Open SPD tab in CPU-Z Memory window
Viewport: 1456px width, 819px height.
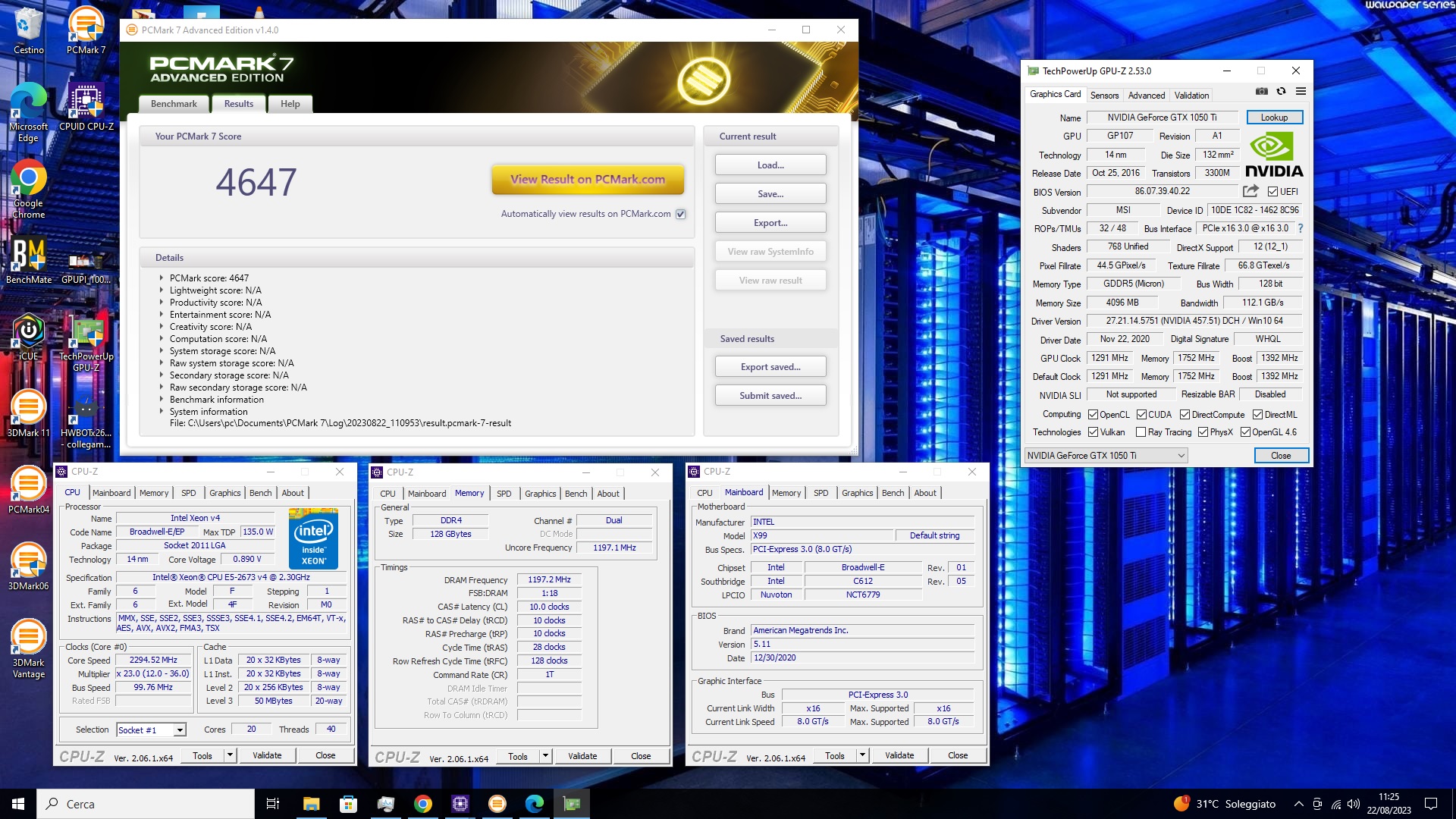click(x=504, y=494)
